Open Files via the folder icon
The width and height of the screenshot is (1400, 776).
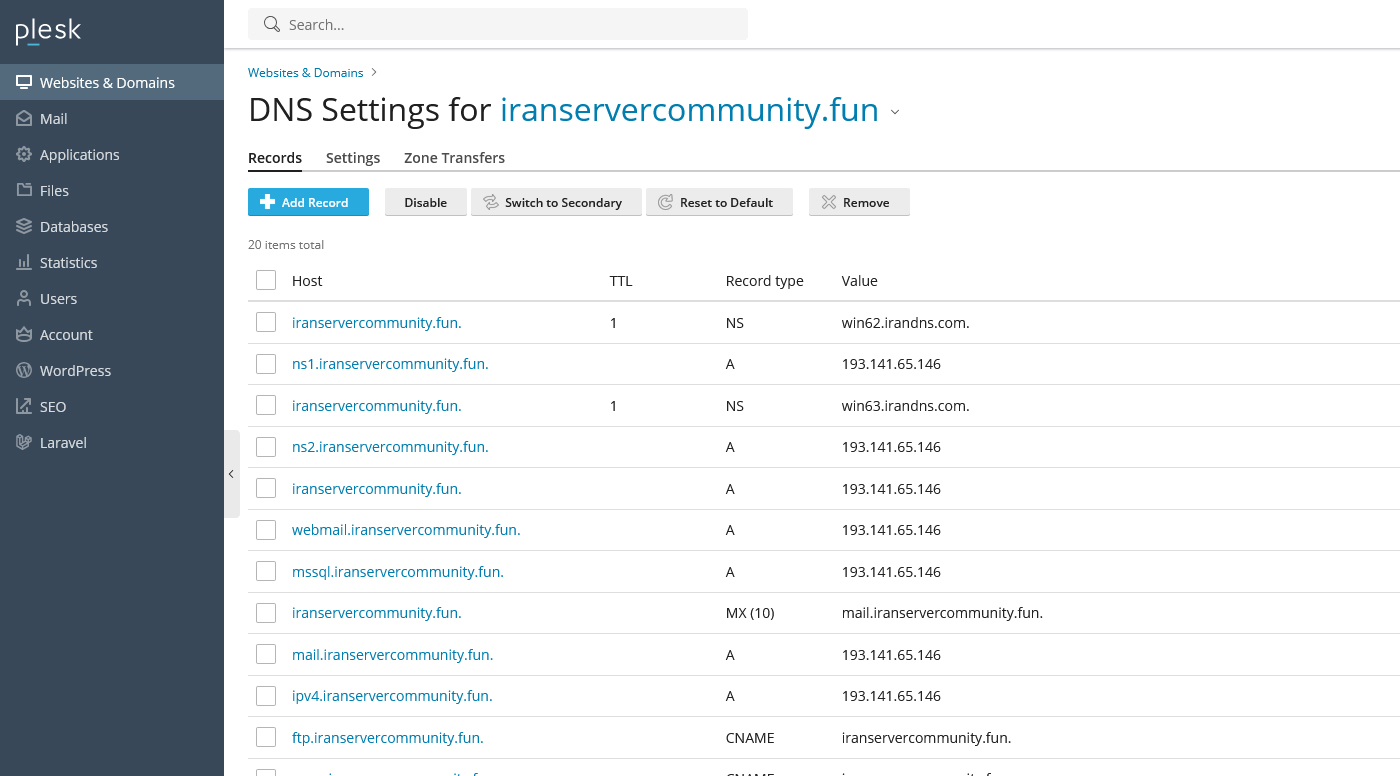click(24, 191)
